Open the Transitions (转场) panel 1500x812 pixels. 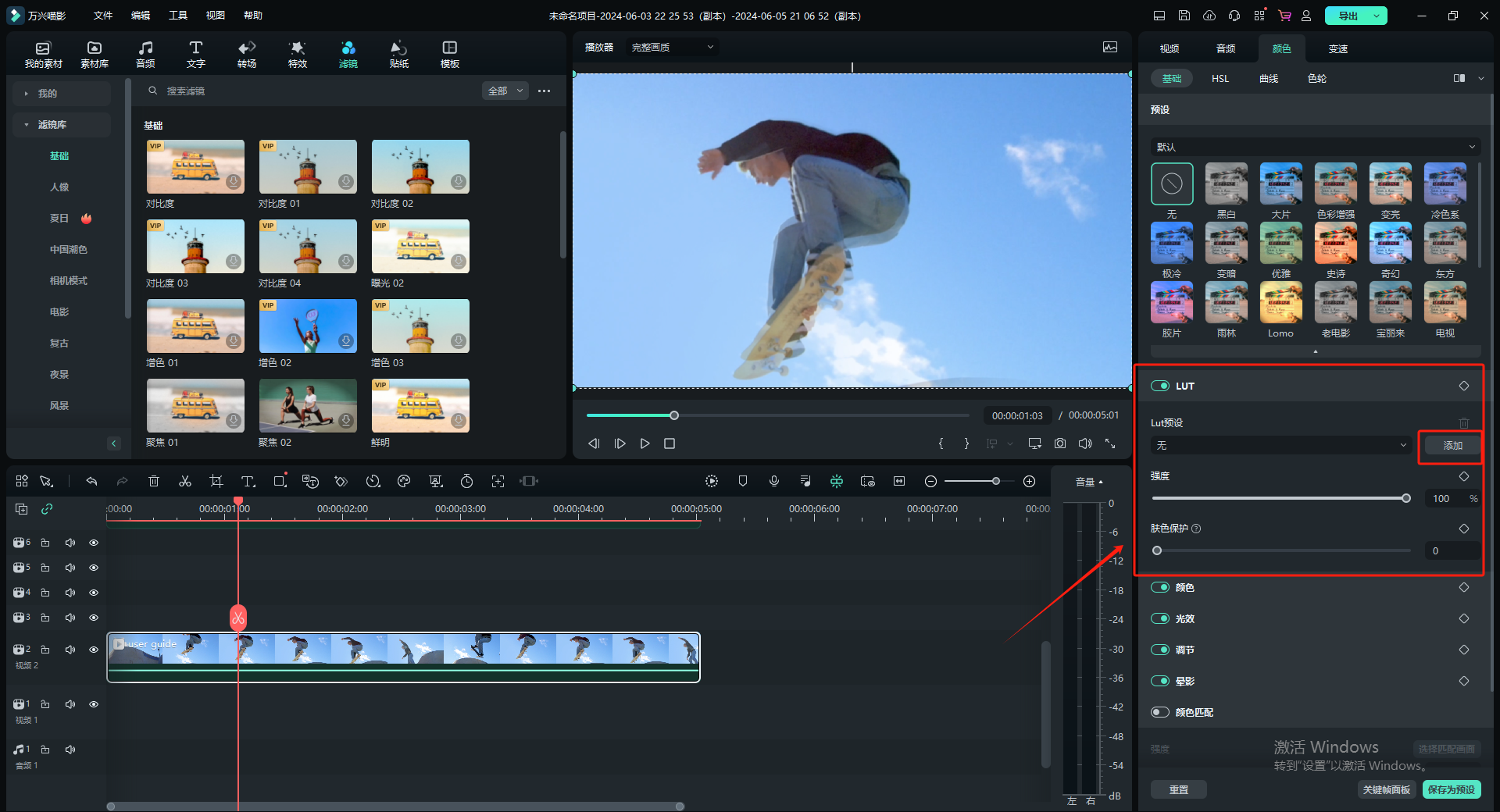tap(247, 54)
